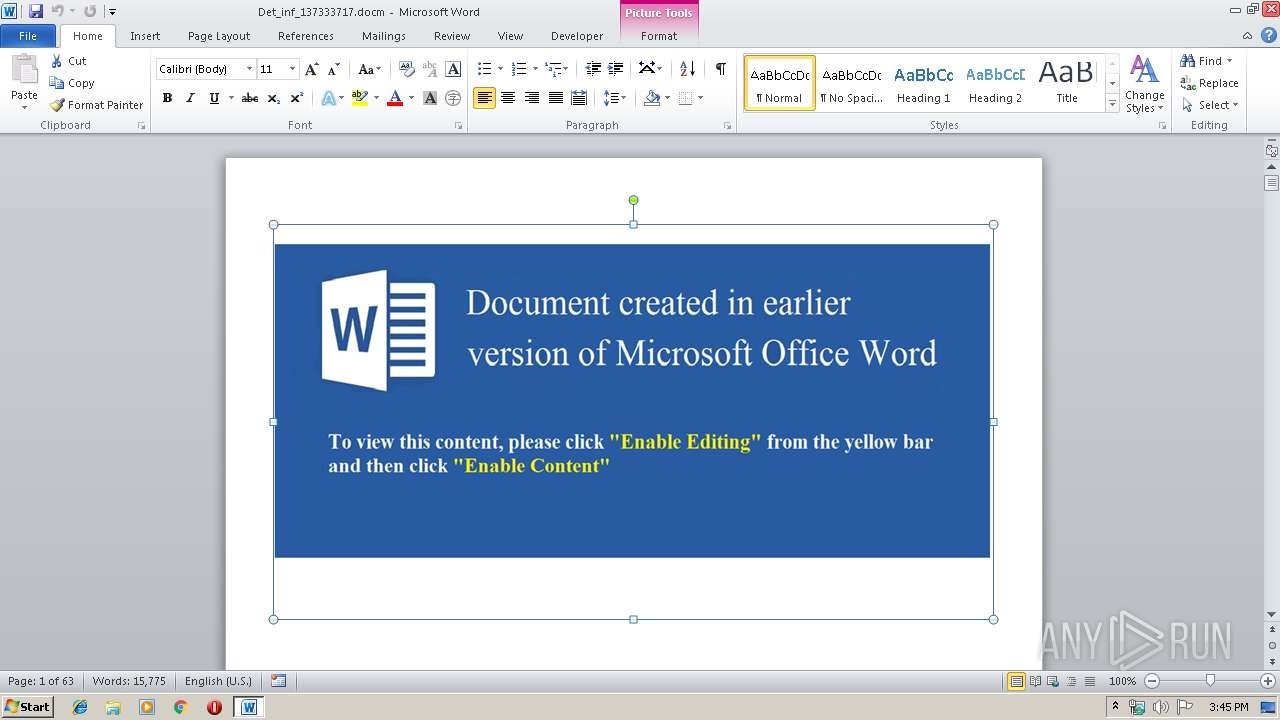The image size is (1280, 720).
Task: Align text to the right
Action: click(x=532, y=98)
